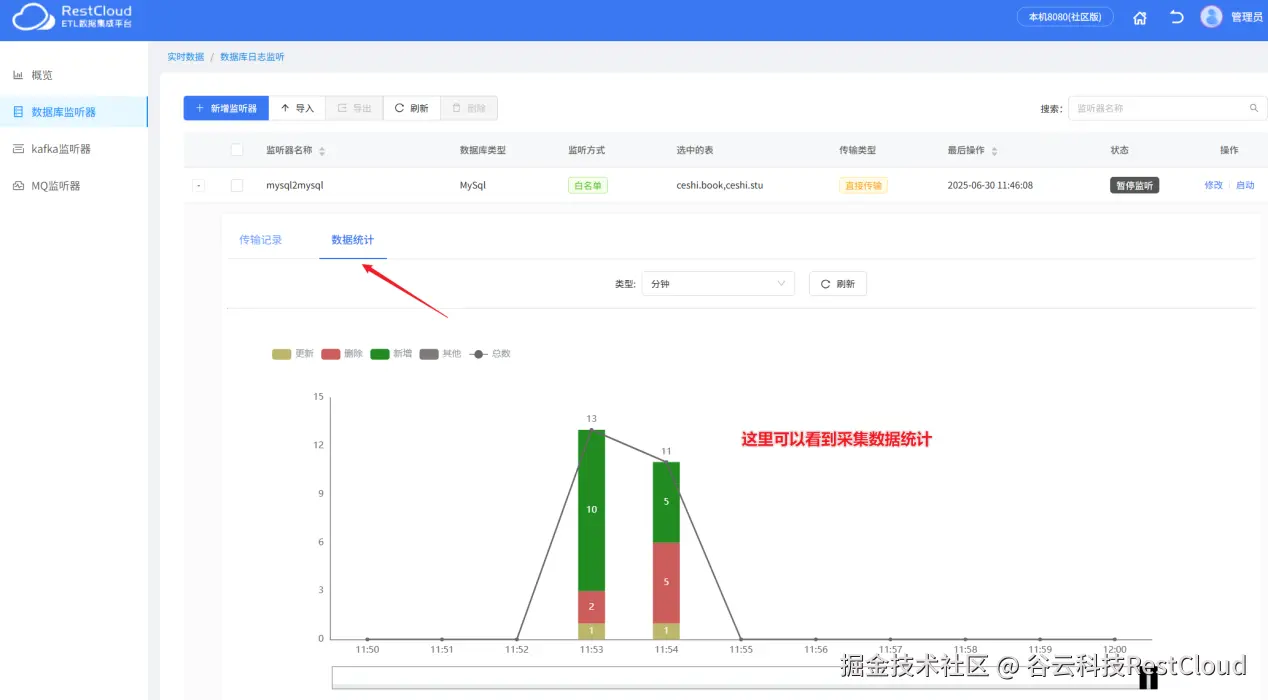Click the green 5 bar at 11:54
This screenshot has width=1268, height=700.
(666, 502)
